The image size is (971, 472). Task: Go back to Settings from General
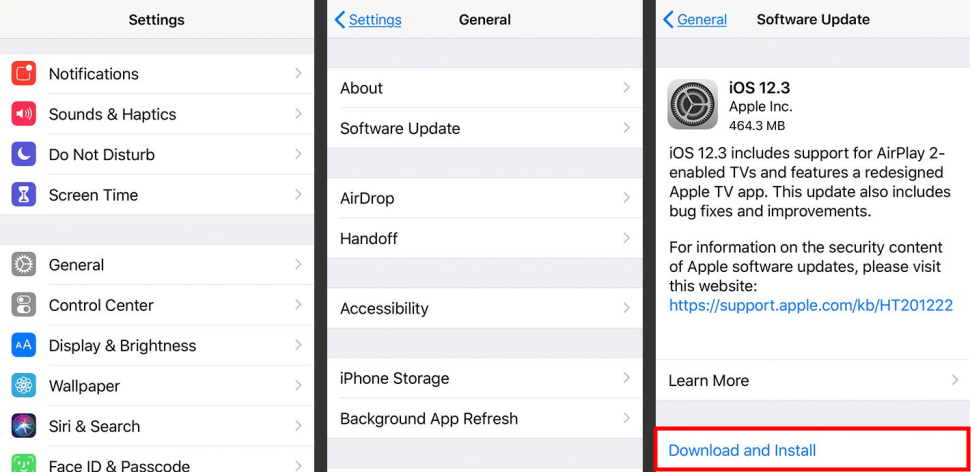point(368,20)
